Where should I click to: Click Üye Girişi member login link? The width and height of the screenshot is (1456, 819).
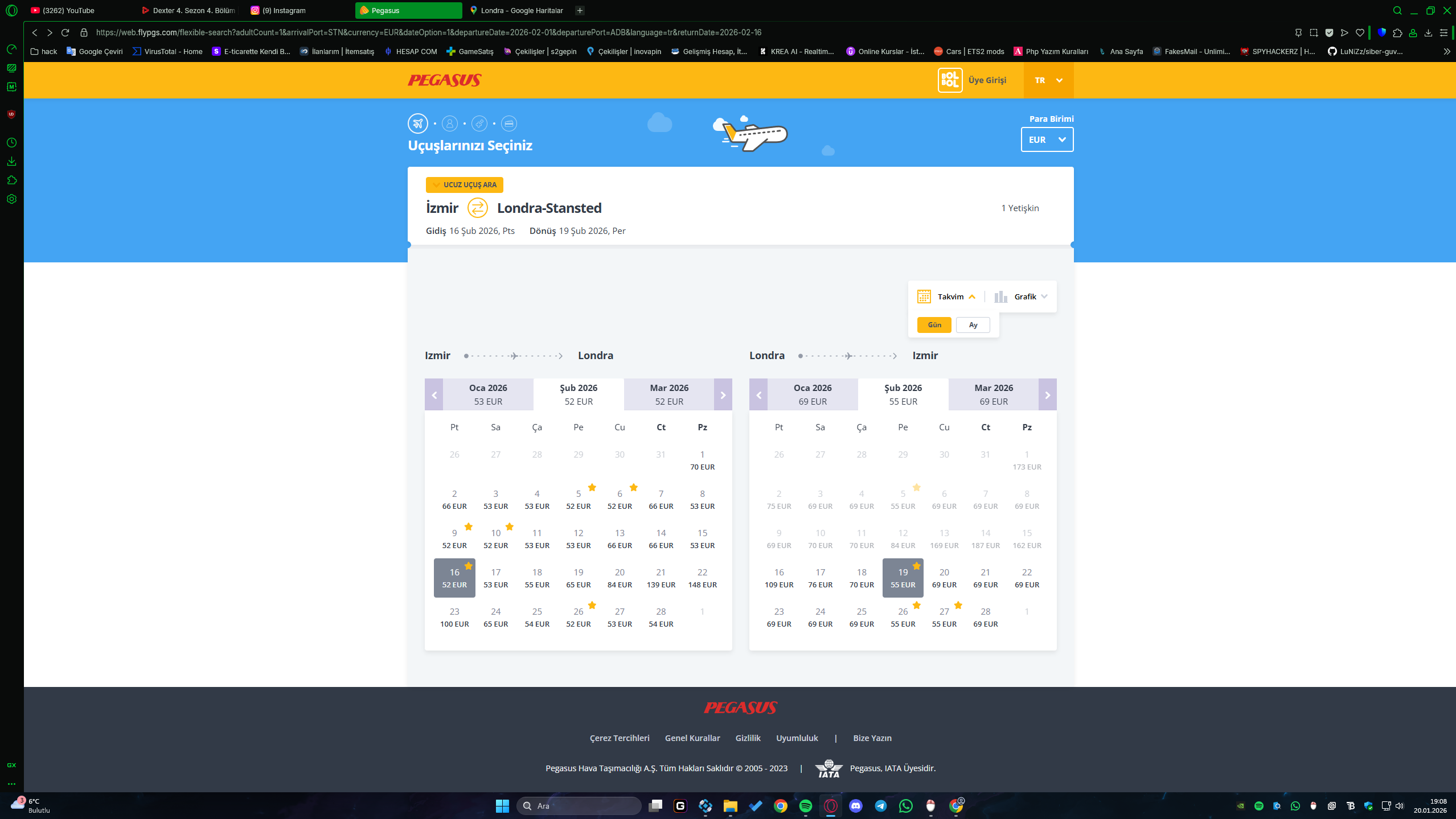pyautogui.click(x=987, y=80)
